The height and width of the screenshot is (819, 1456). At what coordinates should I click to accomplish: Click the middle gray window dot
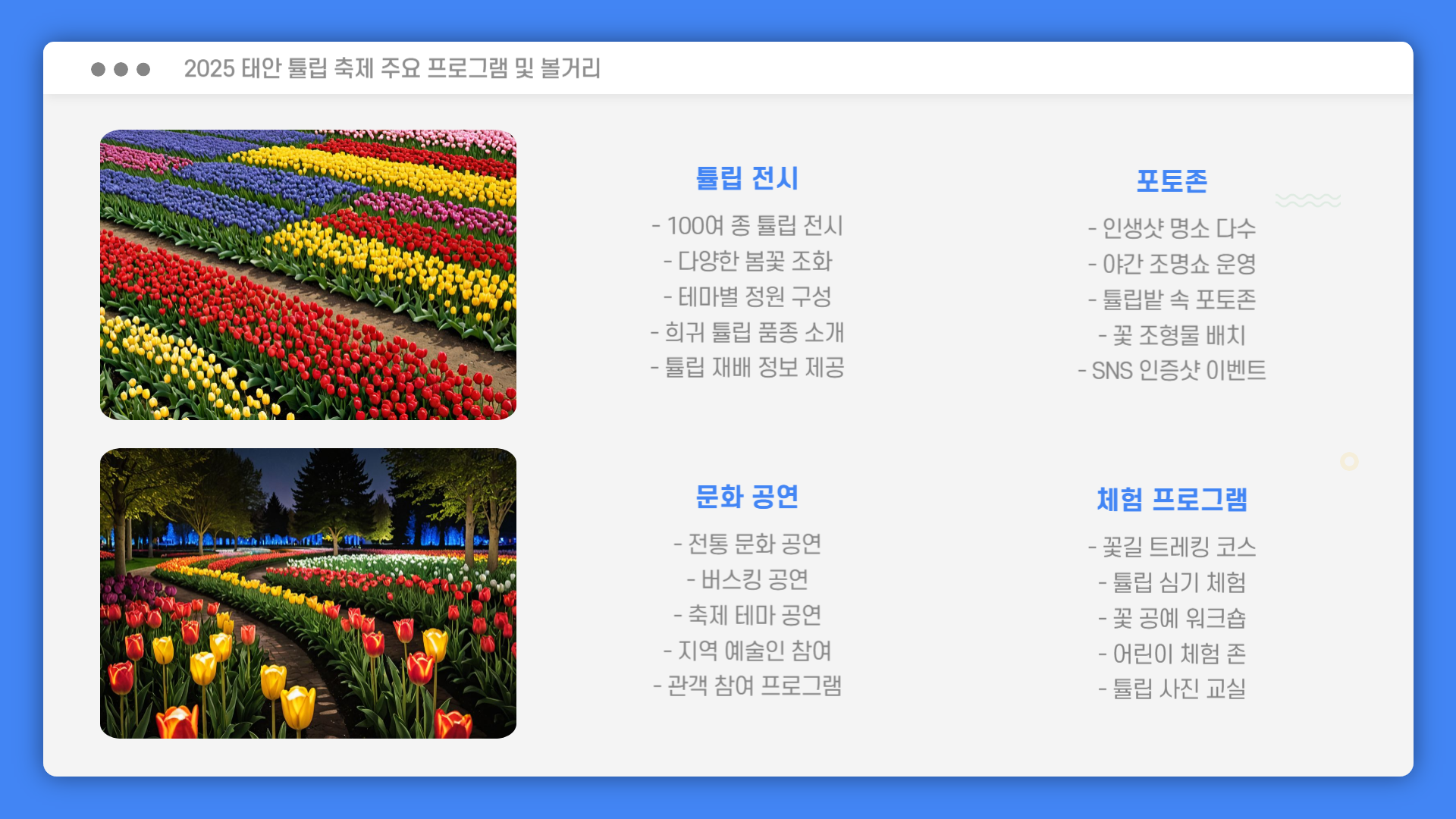click(121, 69)
